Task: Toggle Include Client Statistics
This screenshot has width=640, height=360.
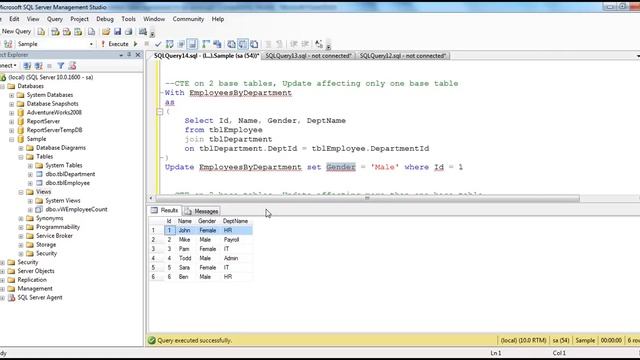Action: [217, 44]
